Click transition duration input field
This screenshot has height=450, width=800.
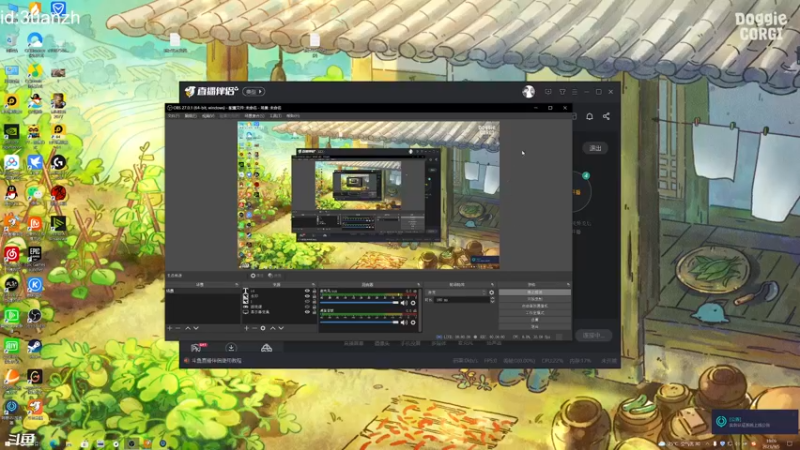461,300
